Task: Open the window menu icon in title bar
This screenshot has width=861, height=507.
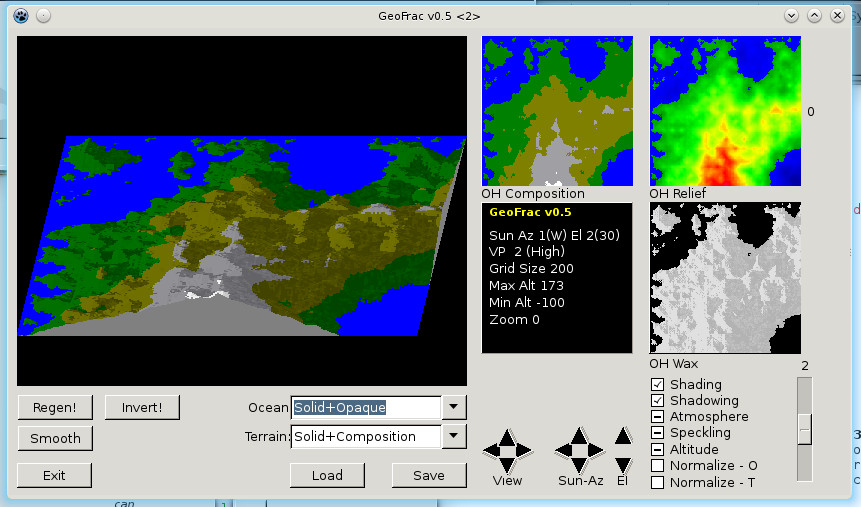Action: [20, 15]
